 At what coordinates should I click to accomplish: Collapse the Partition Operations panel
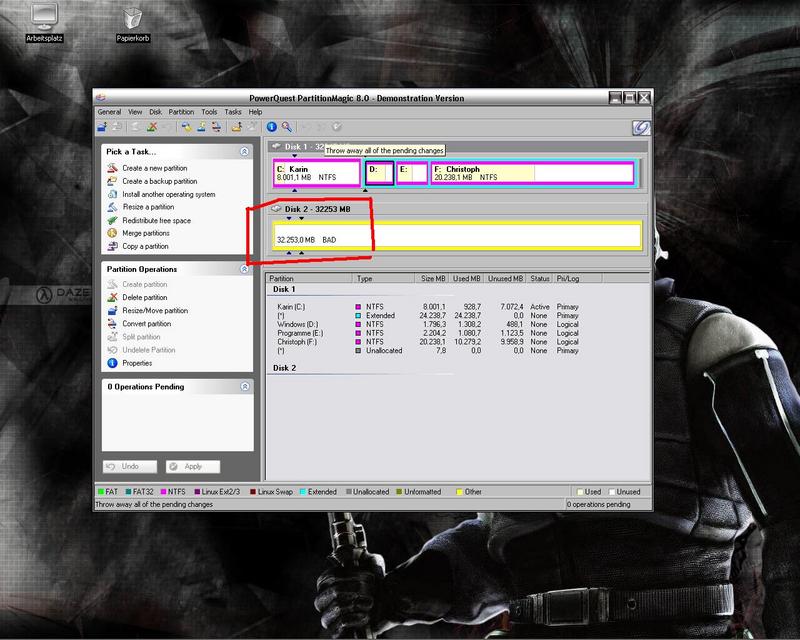(244, 269)
